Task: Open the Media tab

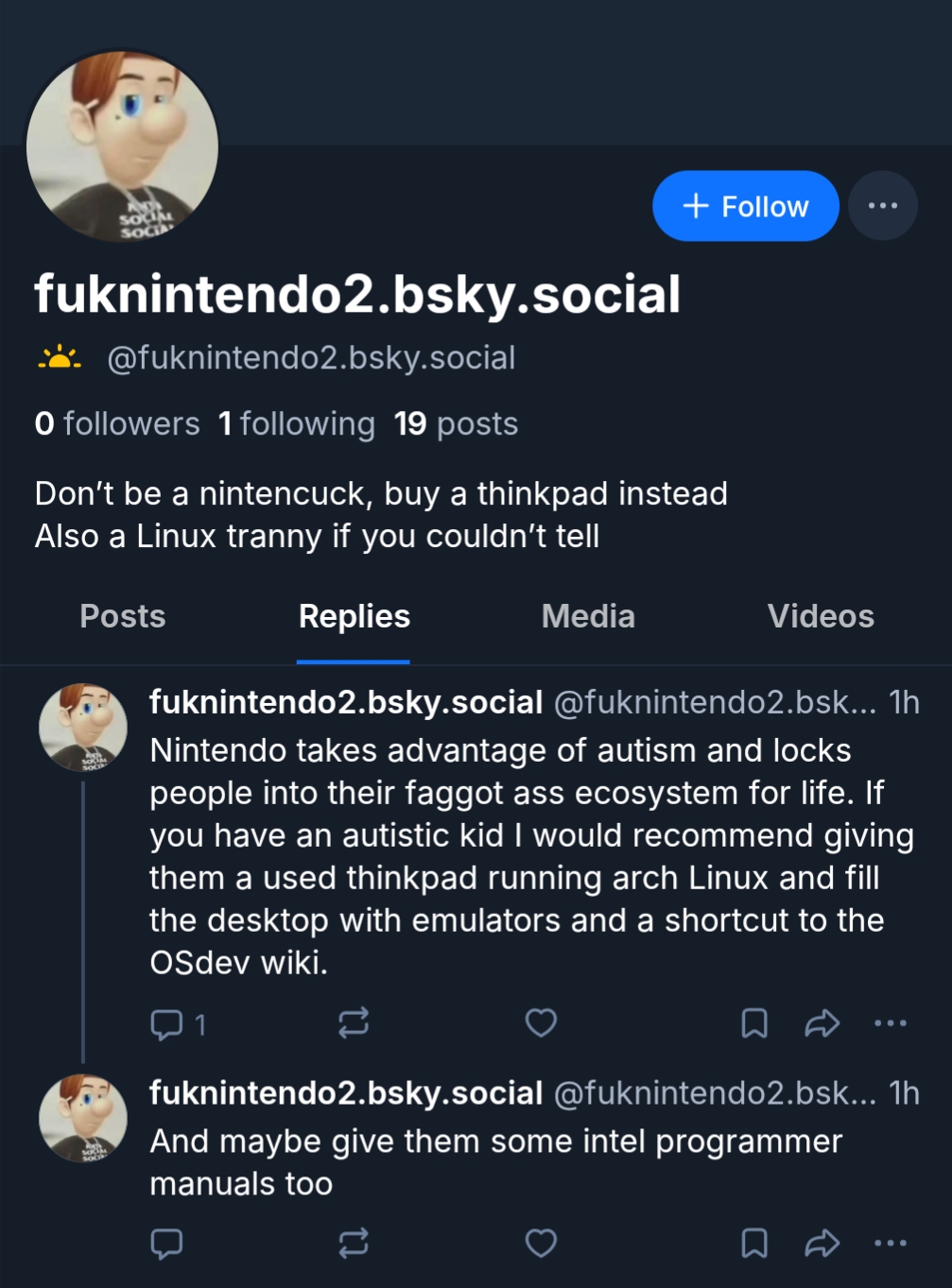Action: click(588, 616)
